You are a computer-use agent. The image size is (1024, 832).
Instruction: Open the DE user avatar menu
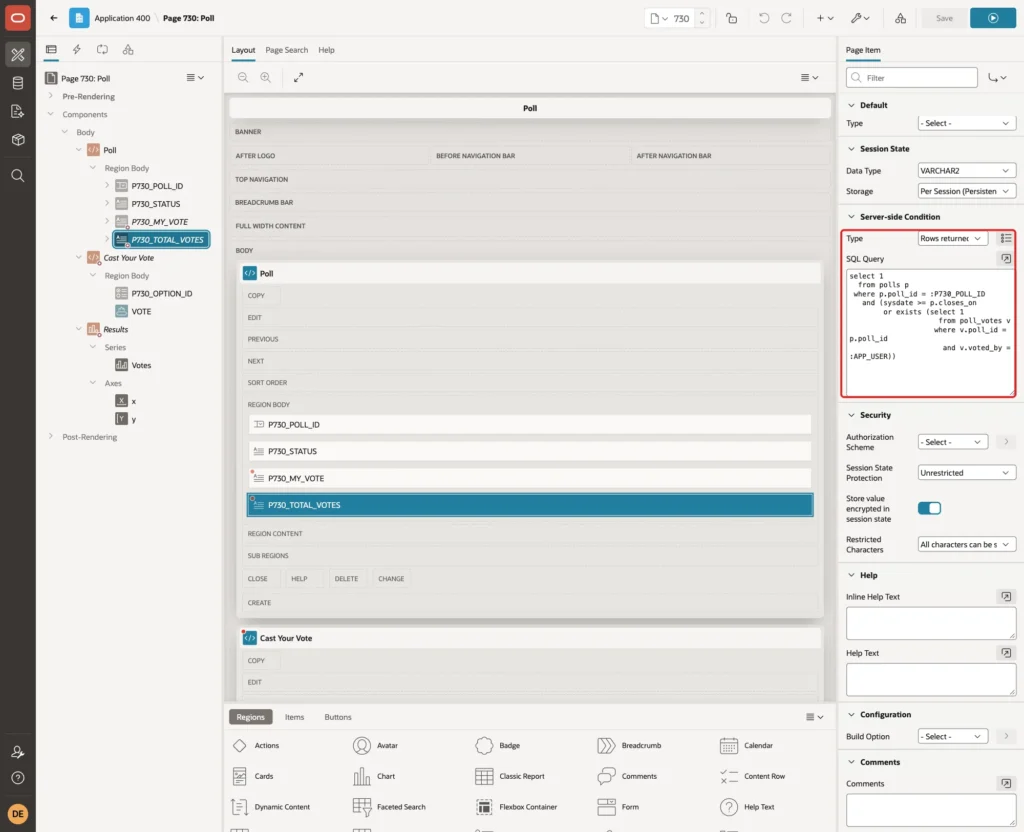[x=18, y=814]
